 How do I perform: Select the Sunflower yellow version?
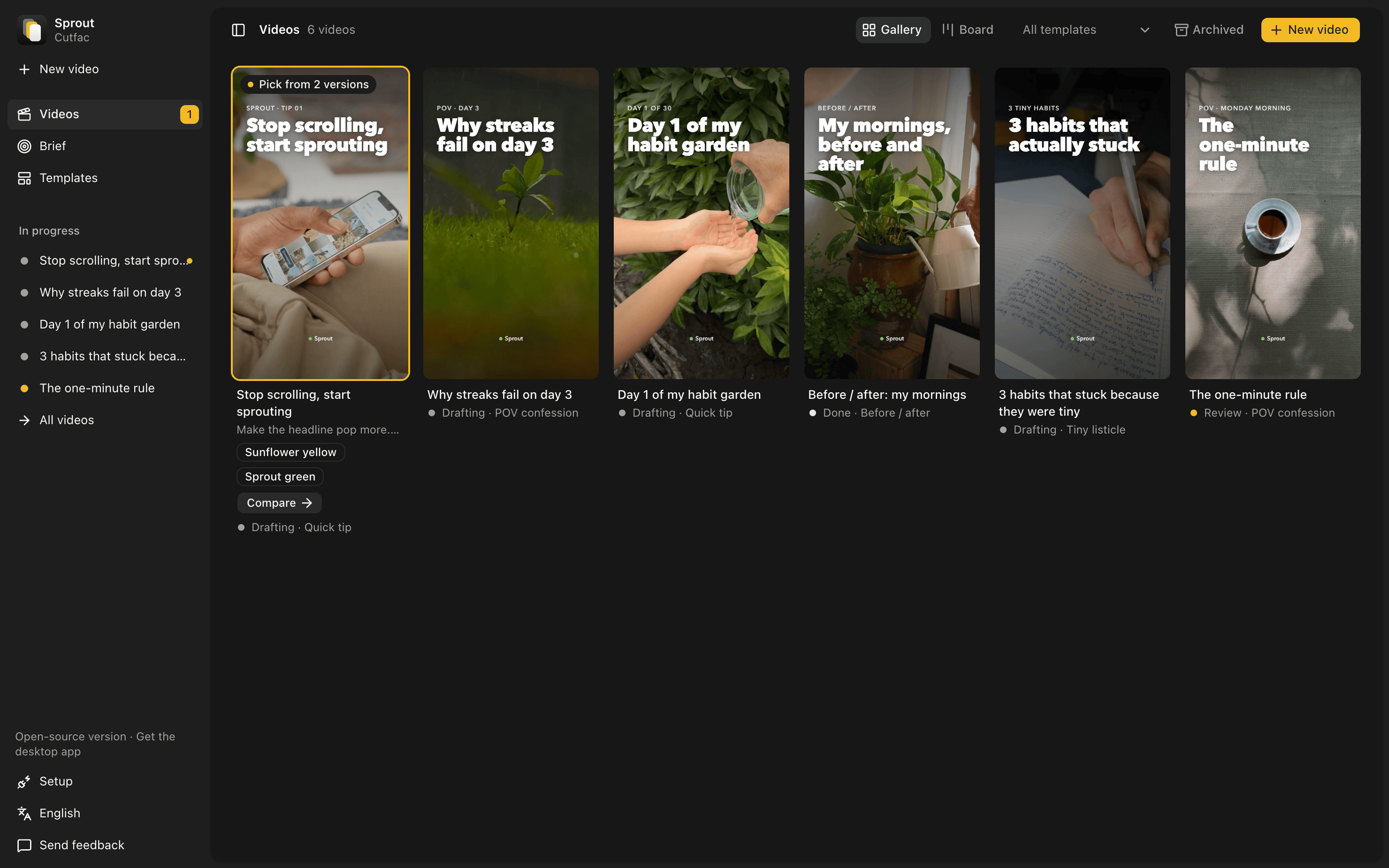point(291,452)
